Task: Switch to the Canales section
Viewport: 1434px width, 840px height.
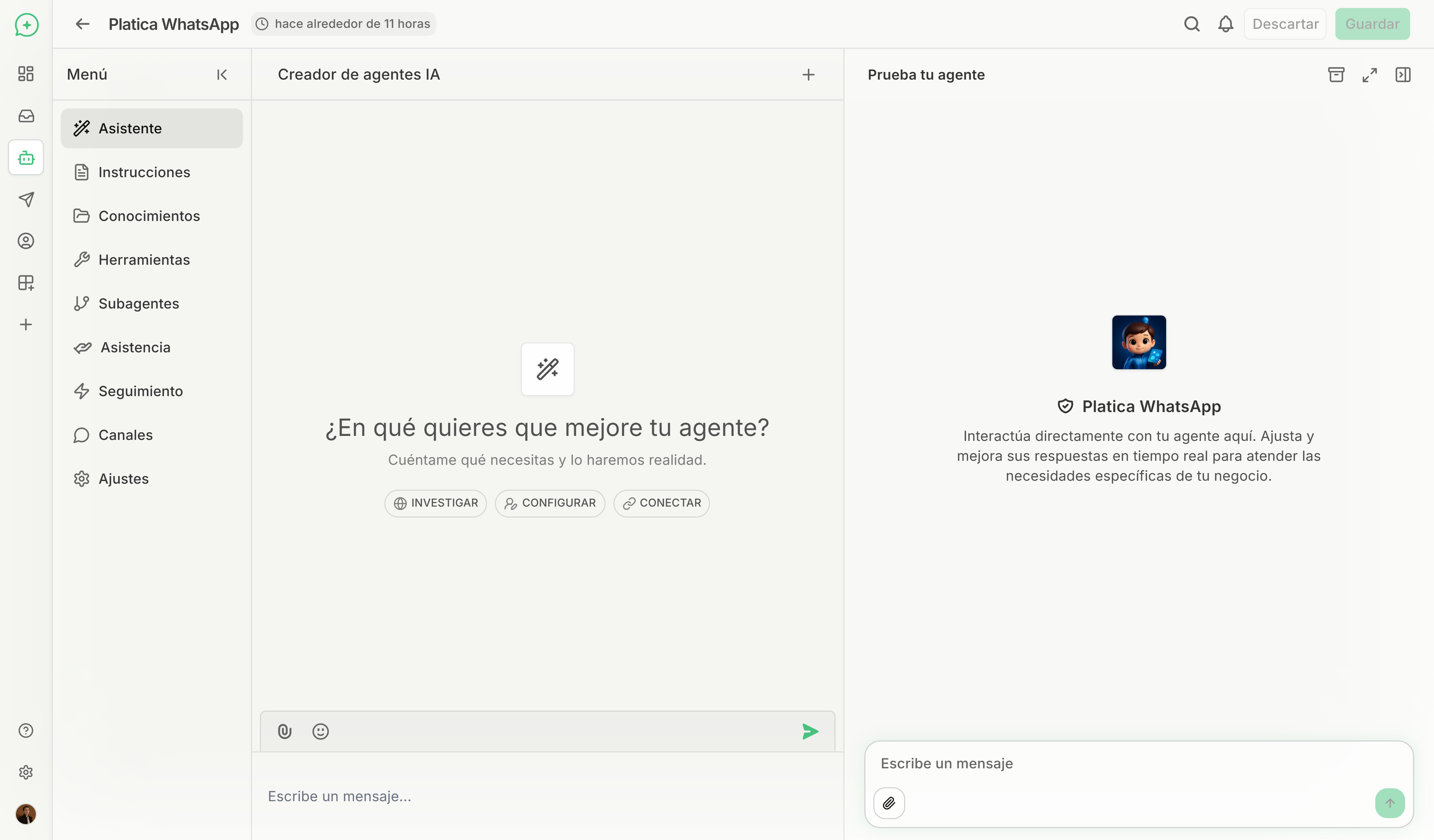Action: [126, 435]
